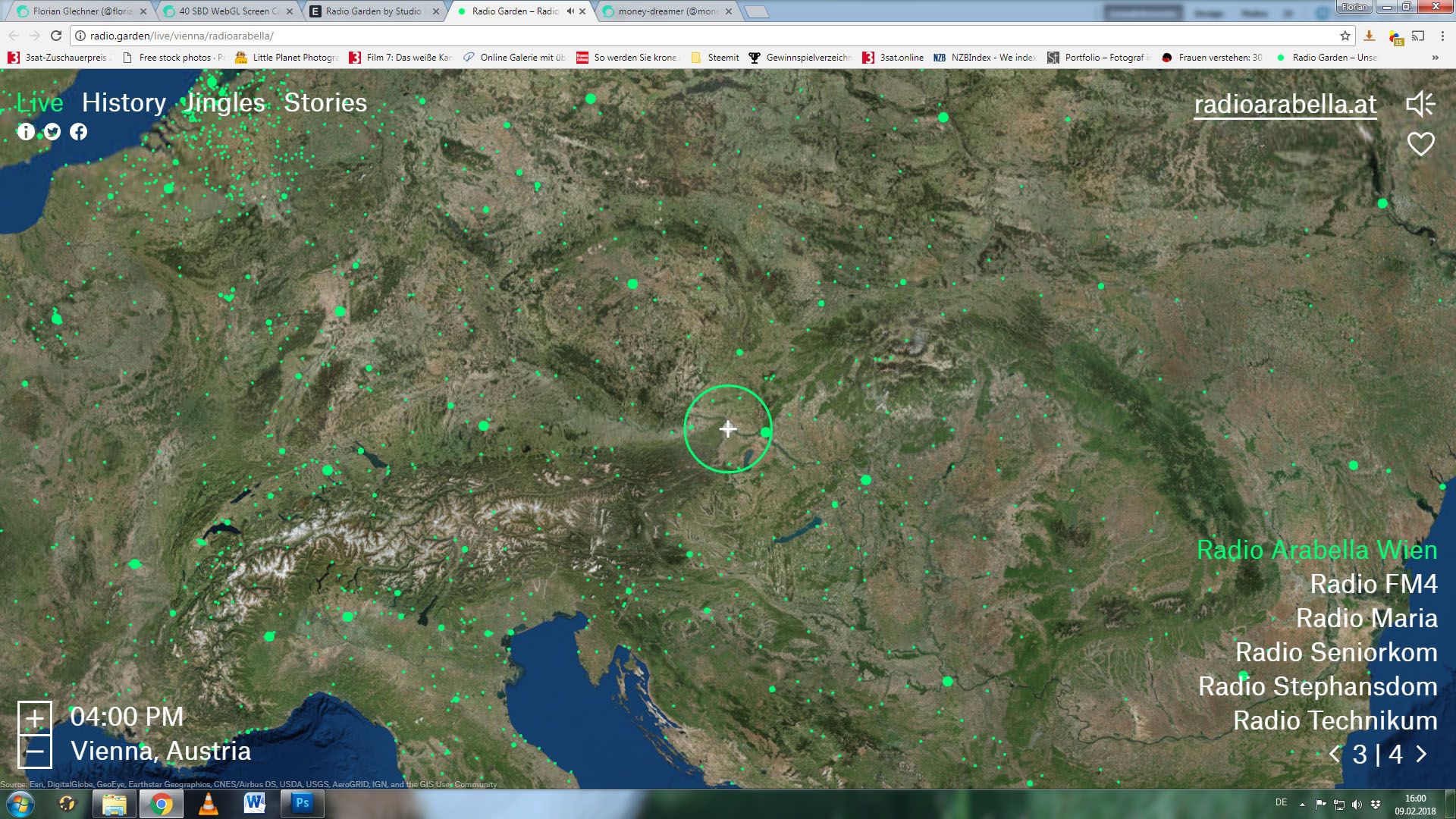Image resolution: width=1456 pixels, height=819 pixels.
Task: Open Gewinnspielverzeichnis bookmark
Action: coord(800,58)
